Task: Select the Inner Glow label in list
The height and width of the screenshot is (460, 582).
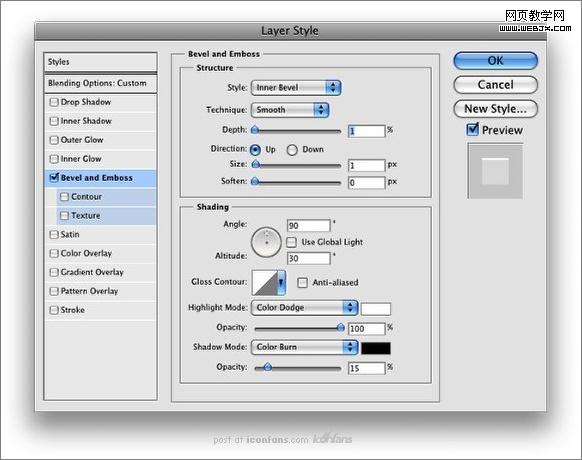Action: click(81, 159)
